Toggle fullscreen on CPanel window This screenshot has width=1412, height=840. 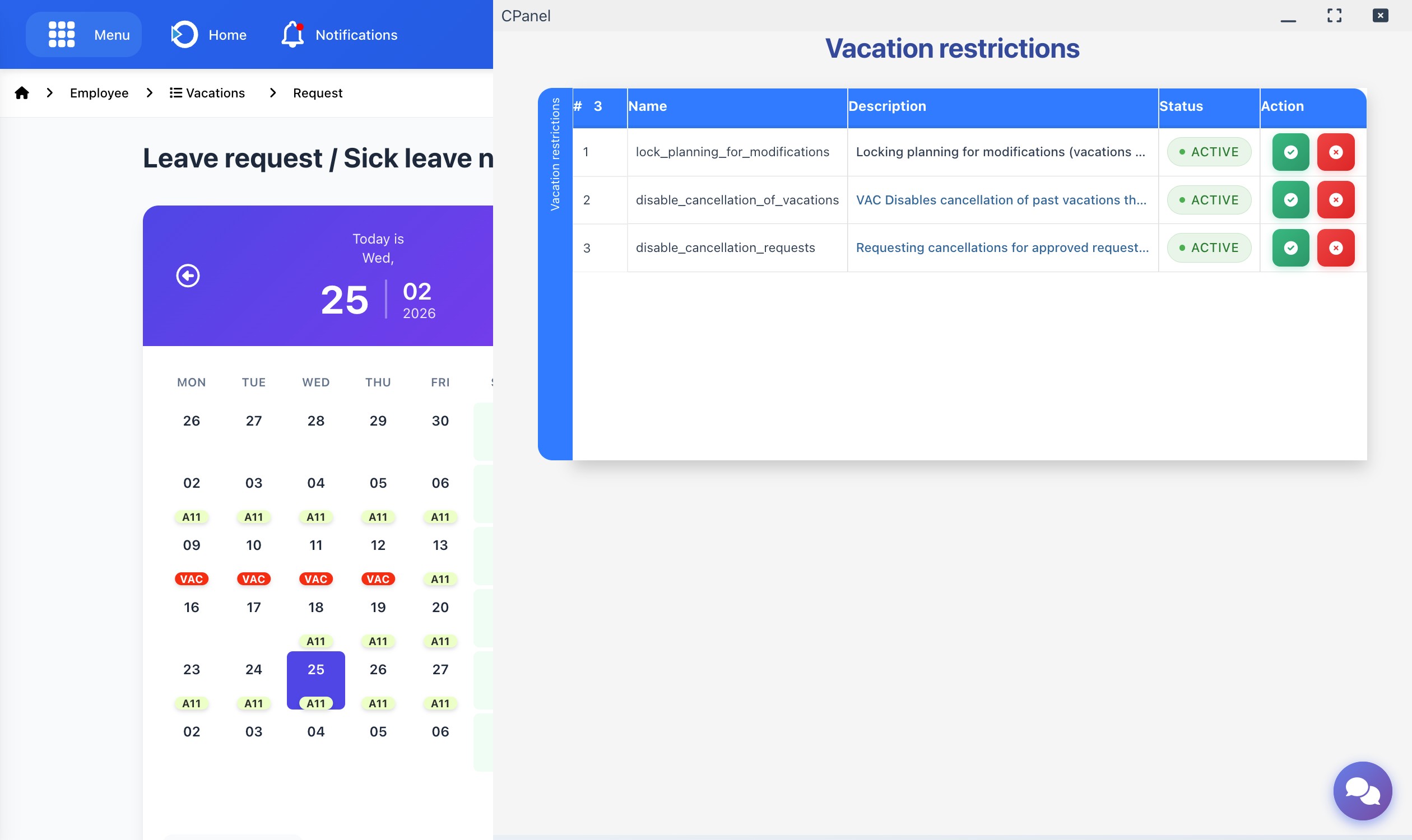pos(1334,16)
